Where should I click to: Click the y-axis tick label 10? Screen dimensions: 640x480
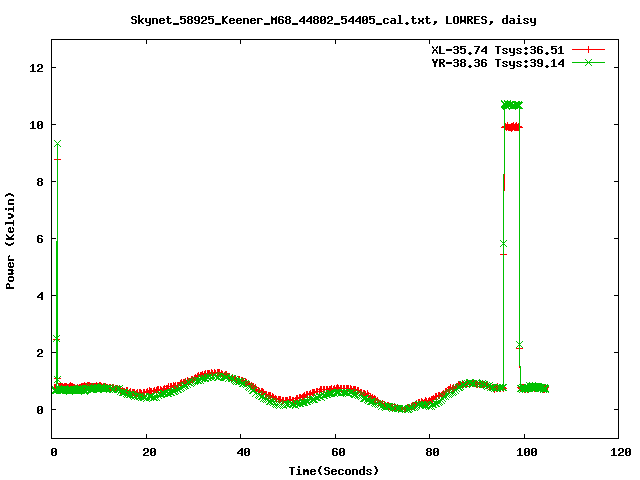(36, 124)
